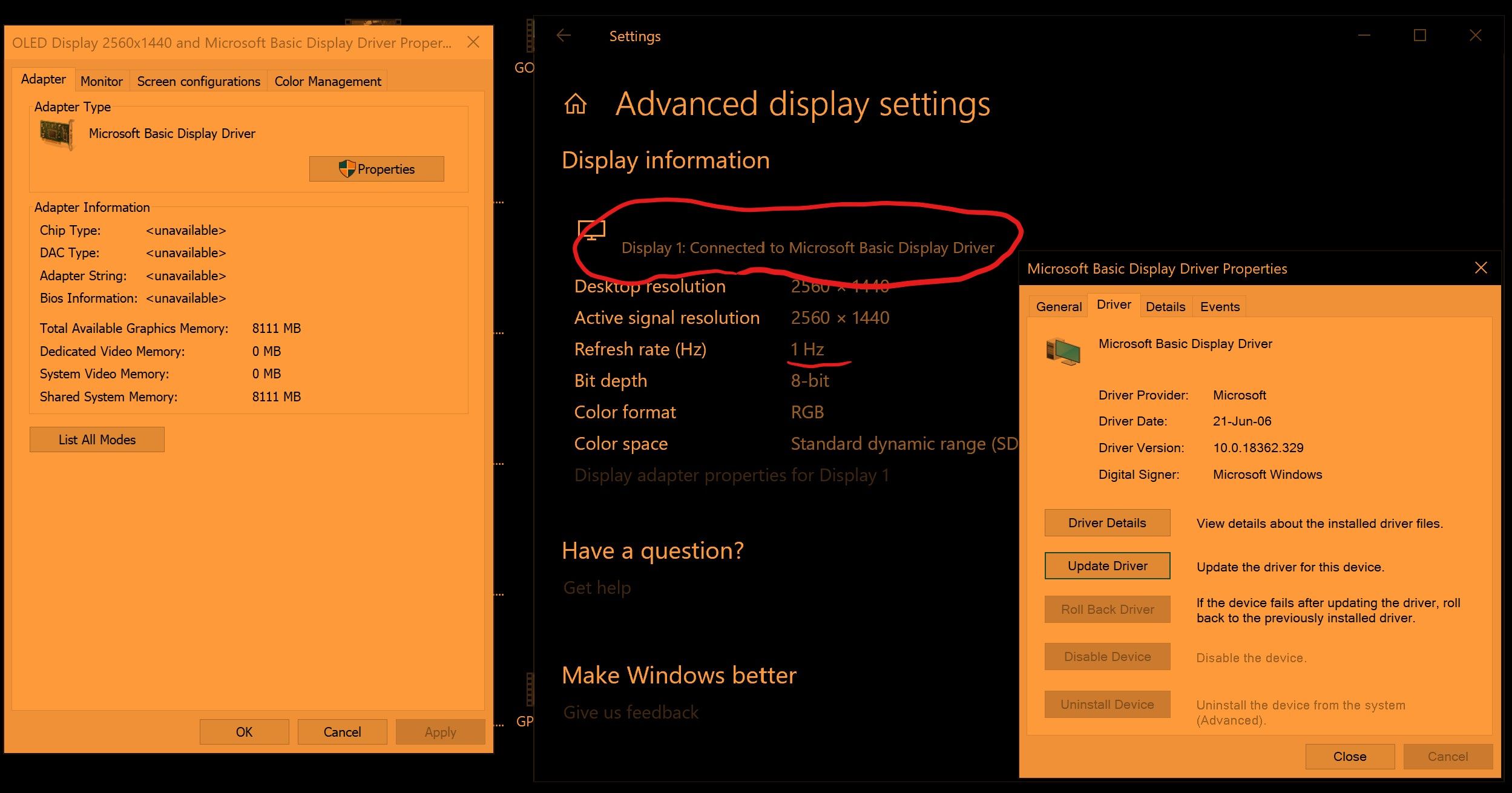
Task: Close the OLED Display properties dialog
Action: coord(473,42)
